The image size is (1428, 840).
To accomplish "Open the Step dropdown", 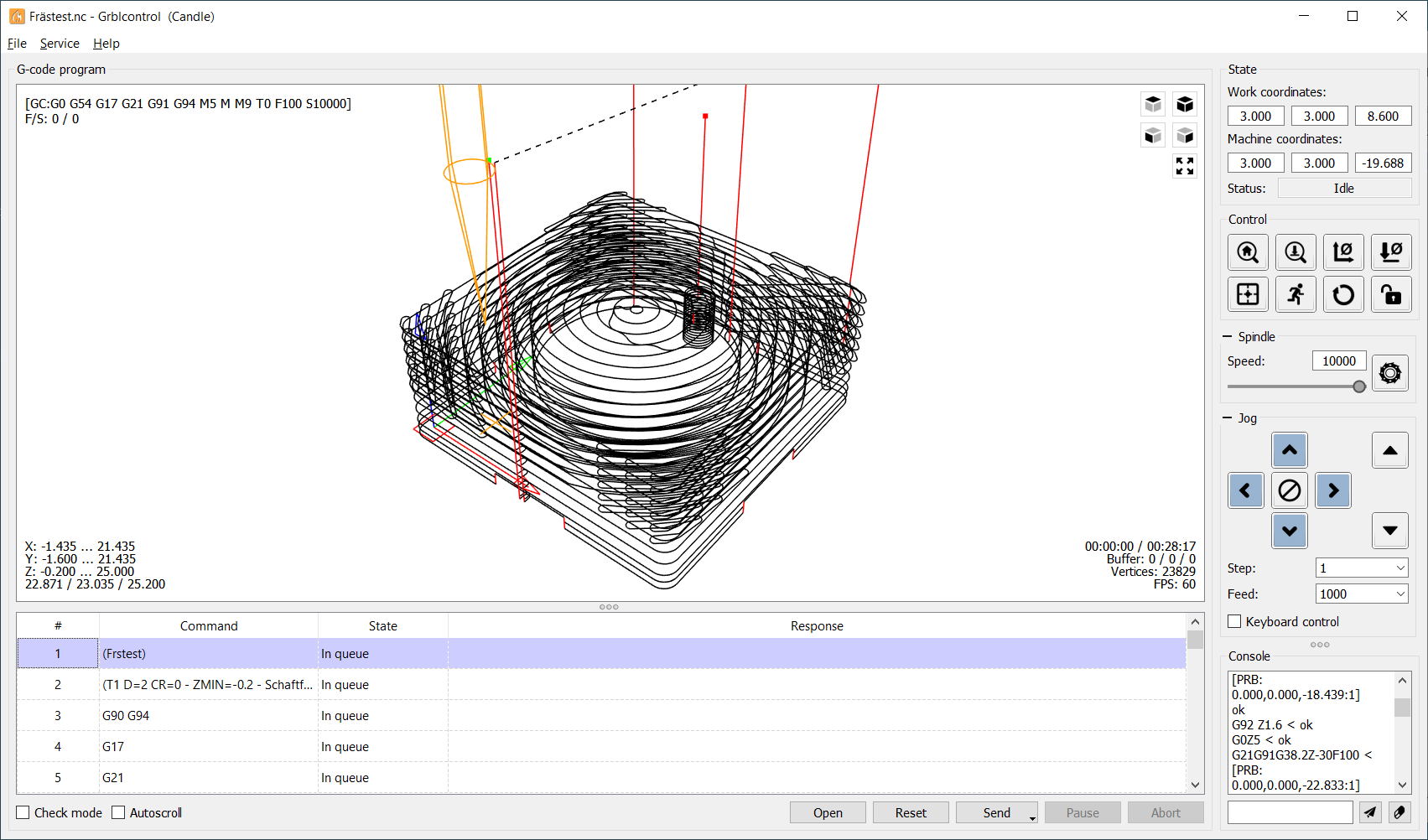I will tap(1362, 568).
